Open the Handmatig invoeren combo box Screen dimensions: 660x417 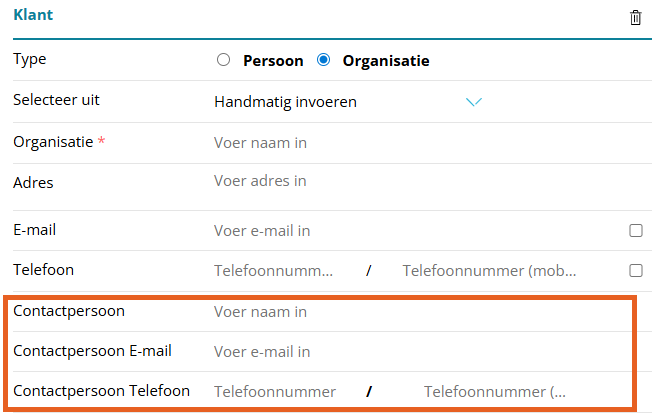pos(340,102)
